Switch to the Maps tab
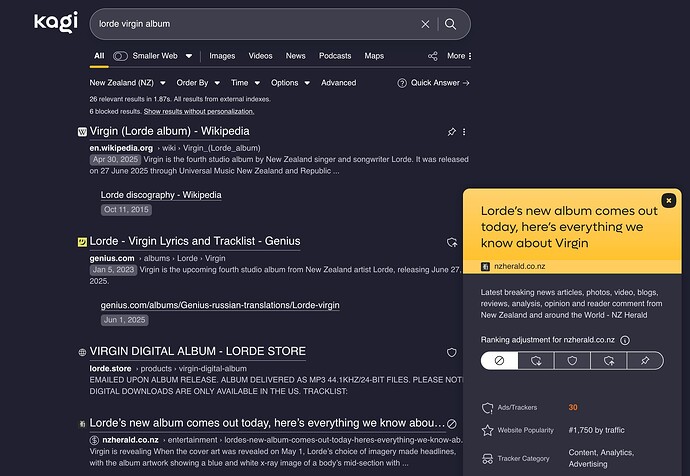Screen dimensions: 690x476 (374, 56)
